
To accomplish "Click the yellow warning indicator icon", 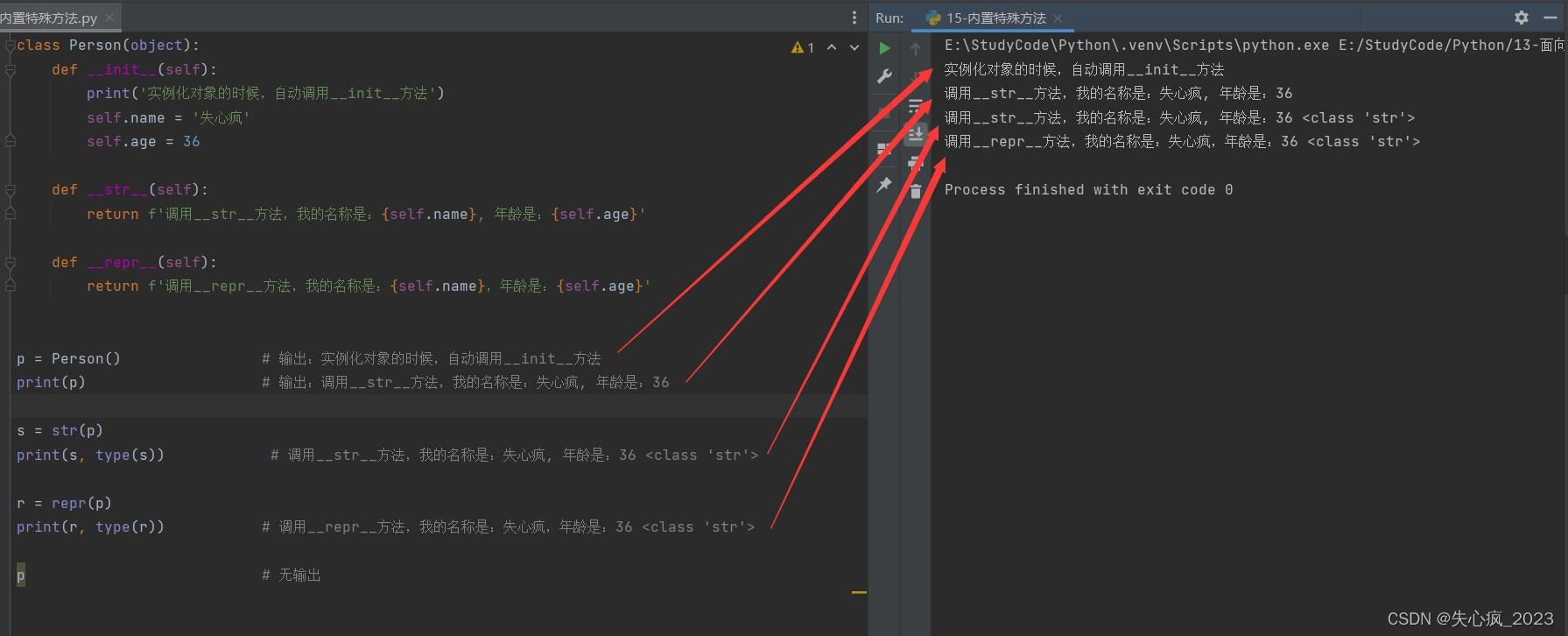I will 798,47.
